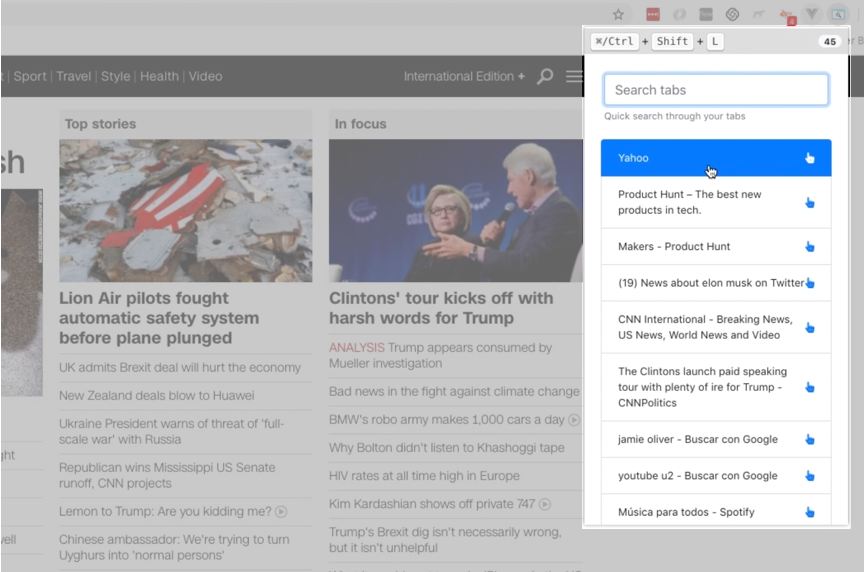Open Republican wins Mississippi Senate runoff story
This screenshot has height=572, width=864.
[167, 475]
